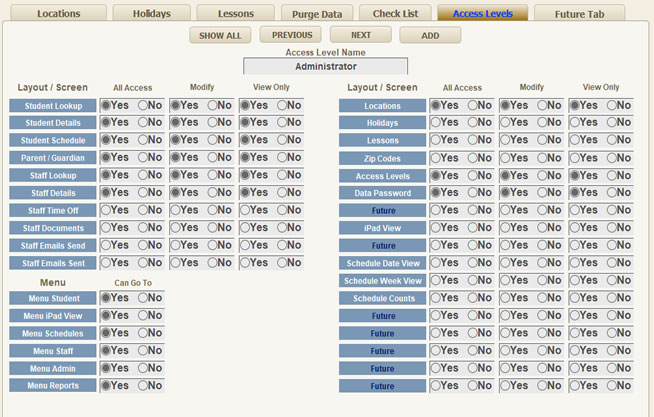Go to the PREVIOUS access level record

pos(291,35)
